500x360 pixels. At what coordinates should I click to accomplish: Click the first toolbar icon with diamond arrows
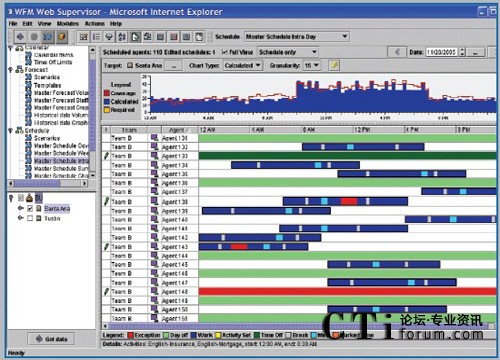click(20, 37)
